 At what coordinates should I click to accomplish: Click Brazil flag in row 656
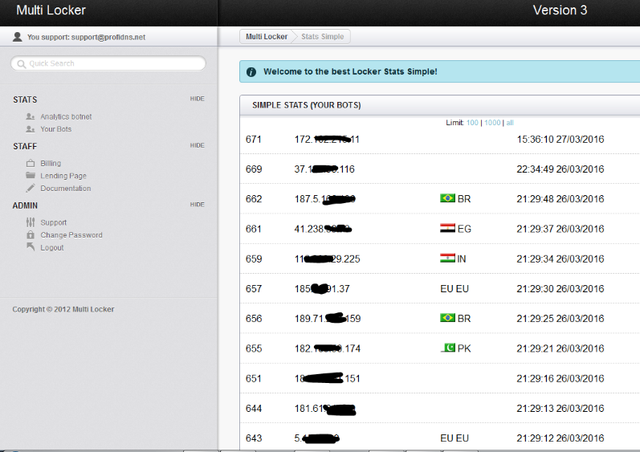[x=447, y=318]
